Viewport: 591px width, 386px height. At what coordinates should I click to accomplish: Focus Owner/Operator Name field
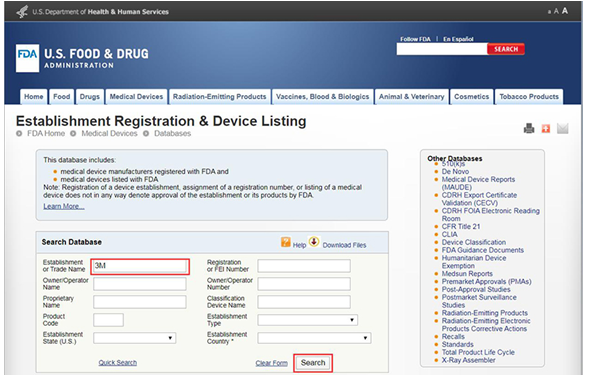pos(140,284)
